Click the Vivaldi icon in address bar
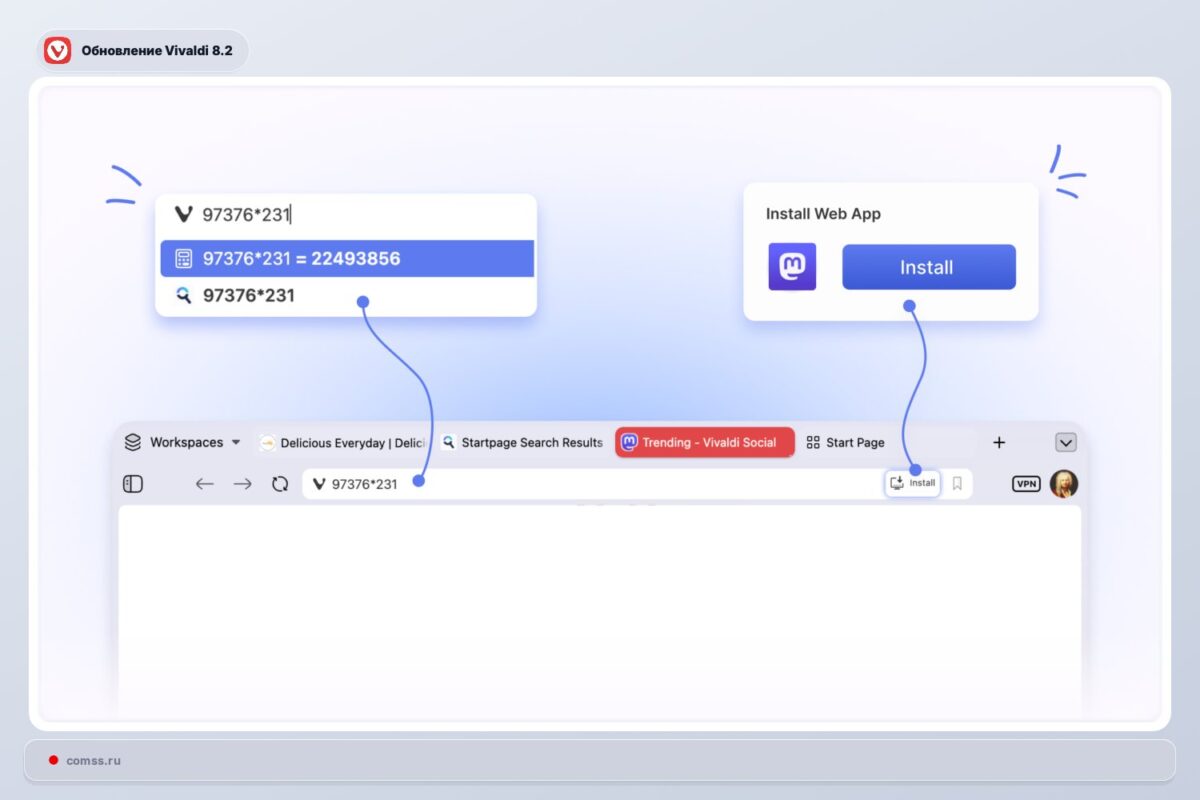This screenshot has width=1200, height=800. (x=319, y=484)
